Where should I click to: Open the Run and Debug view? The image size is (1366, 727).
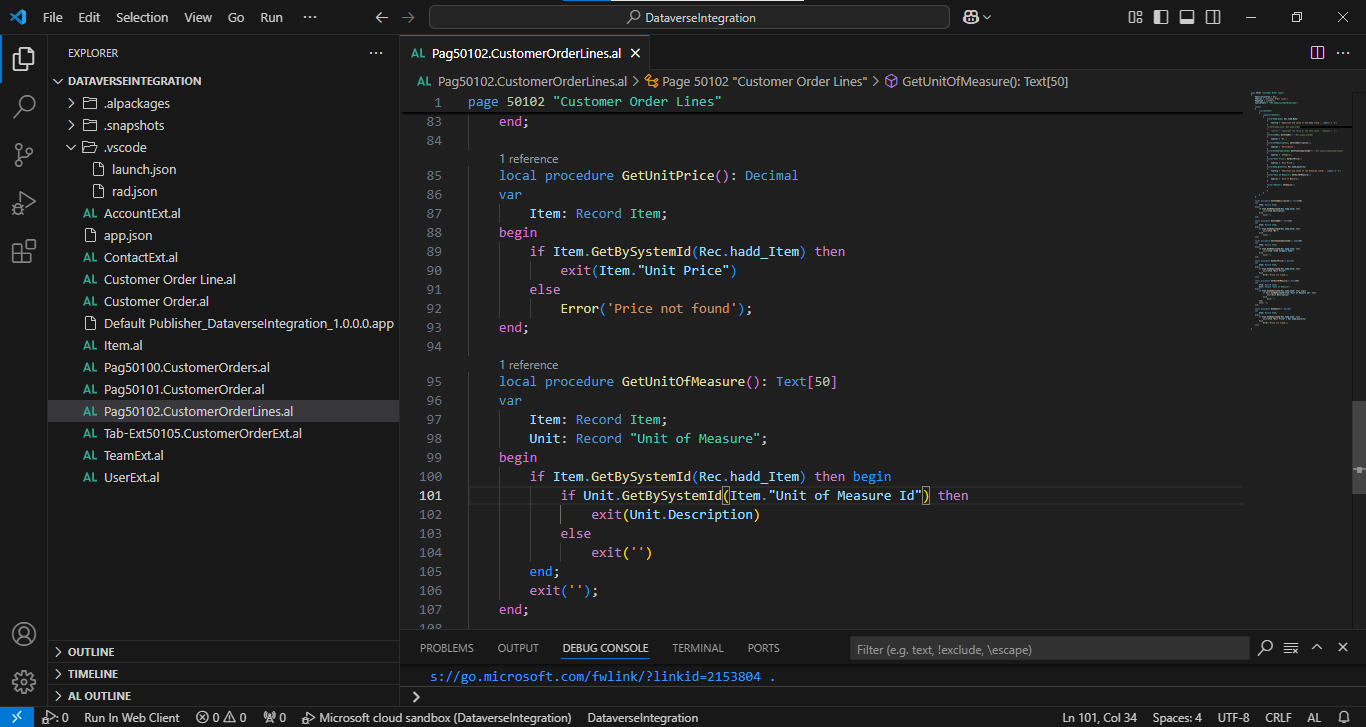pyautogui.click(x=24, y=203)
